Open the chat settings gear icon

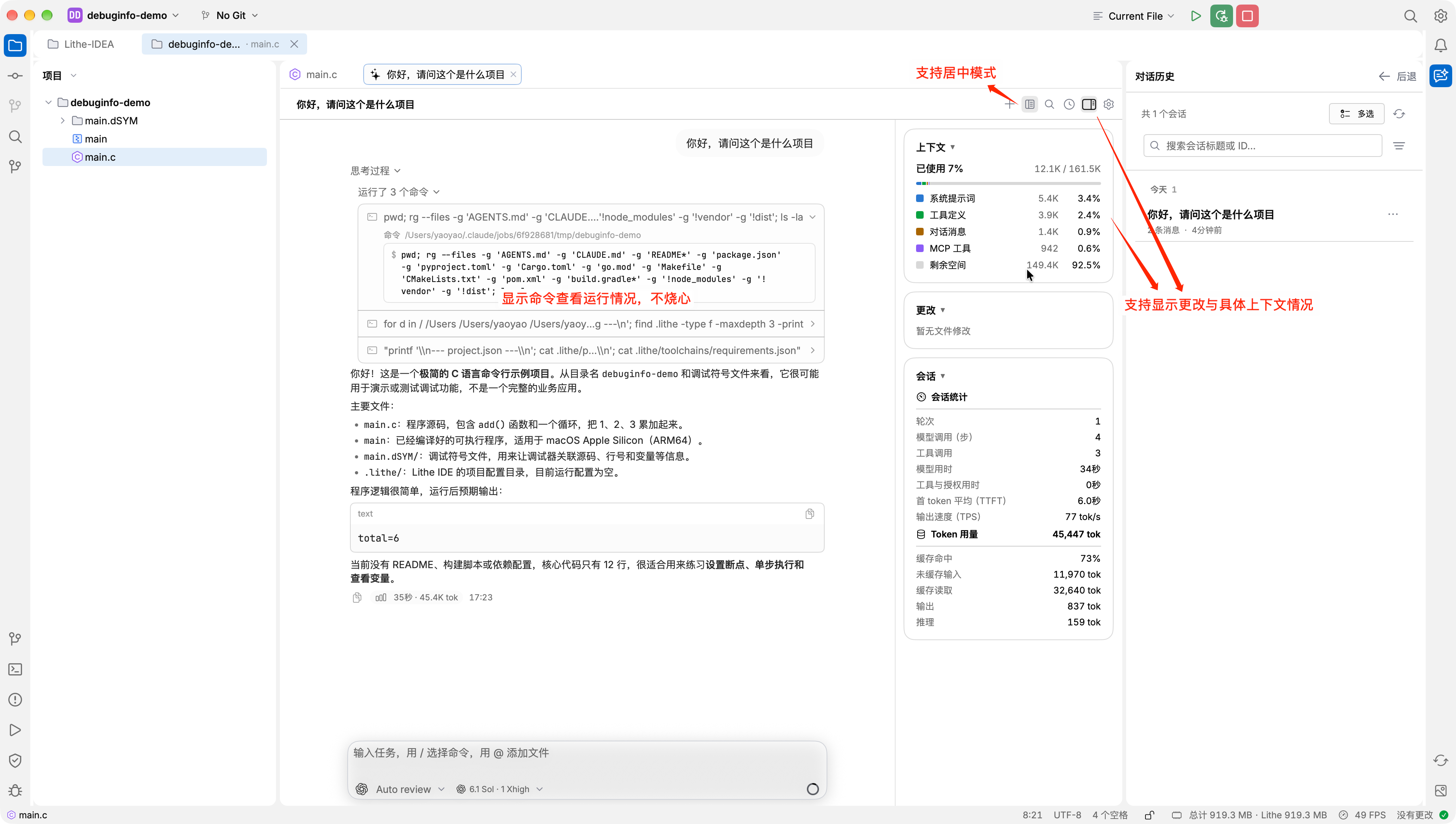(x=1108, y=104)
